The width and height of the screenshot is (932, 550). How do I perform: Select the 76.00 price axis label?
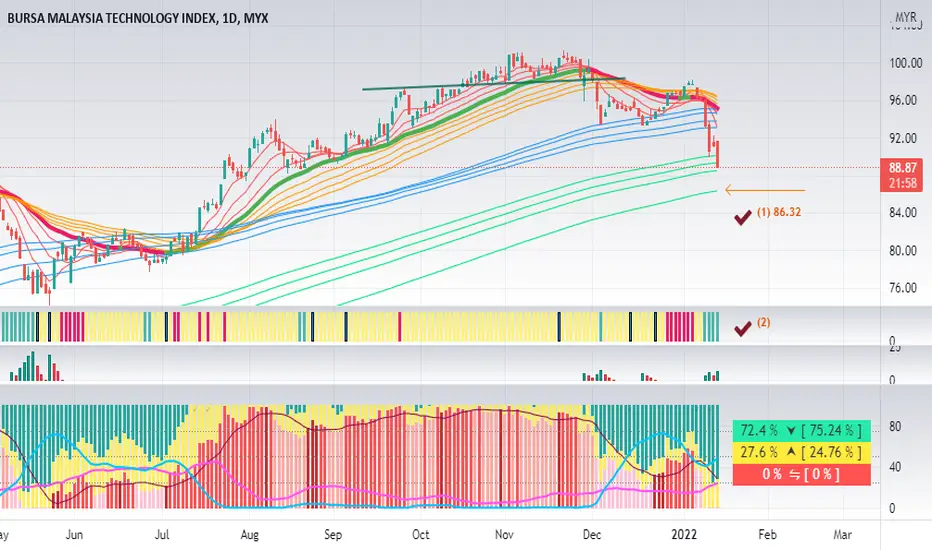pyautogui.click(x=902, y=288)
